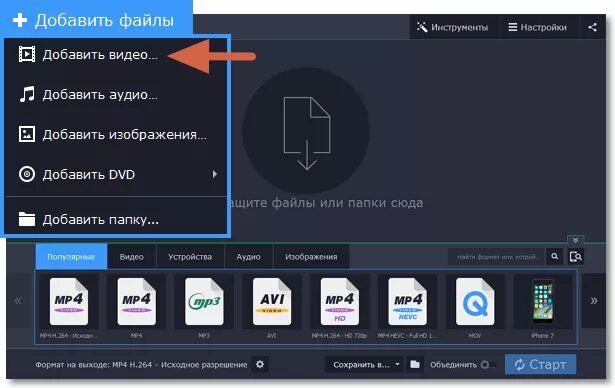
Task: Click the film icon beside Добавить видео
Action: 27,55
